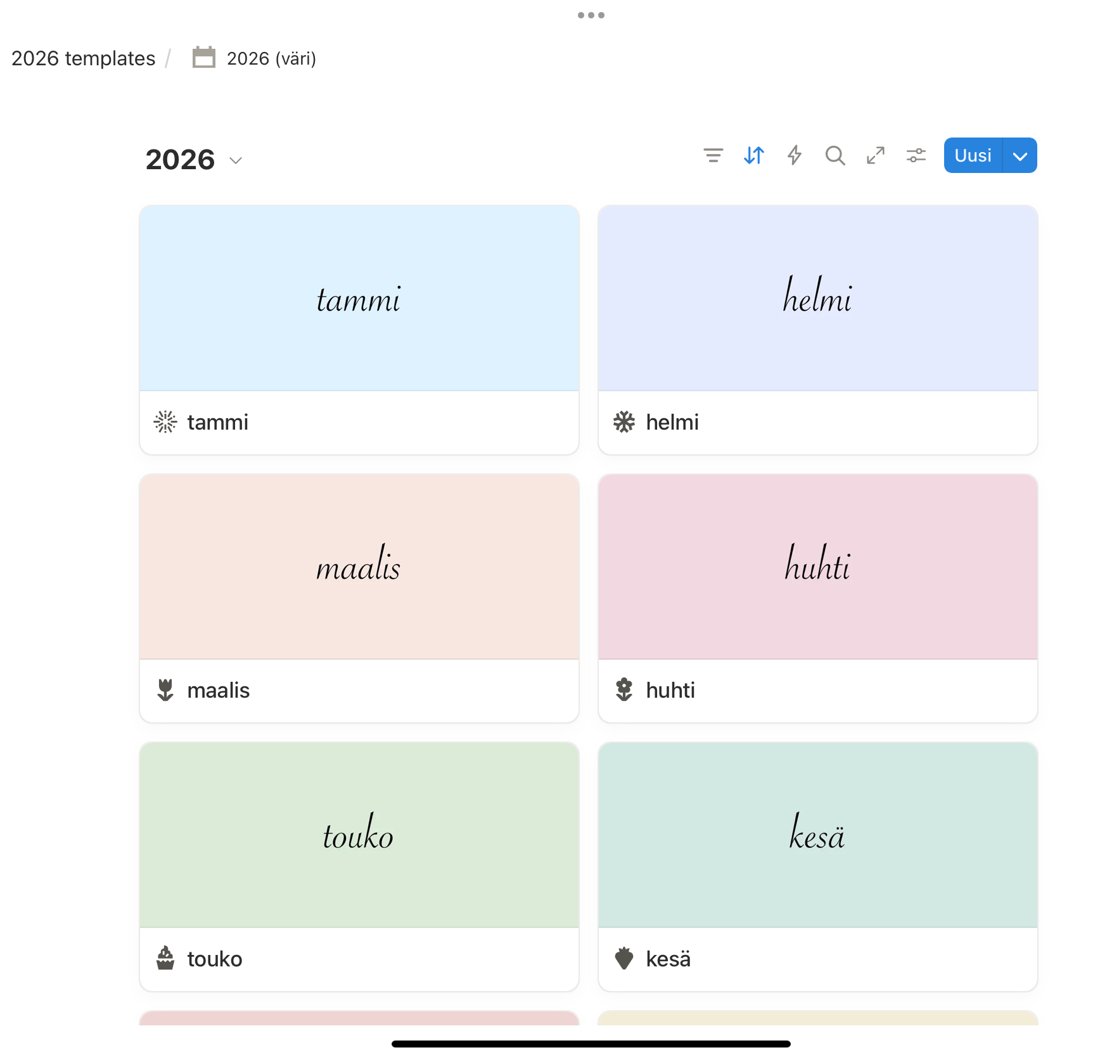The height and width of the screenshot is (1057, 1100).
Task: Click the search magnifier icon
Action: point(835,155)
